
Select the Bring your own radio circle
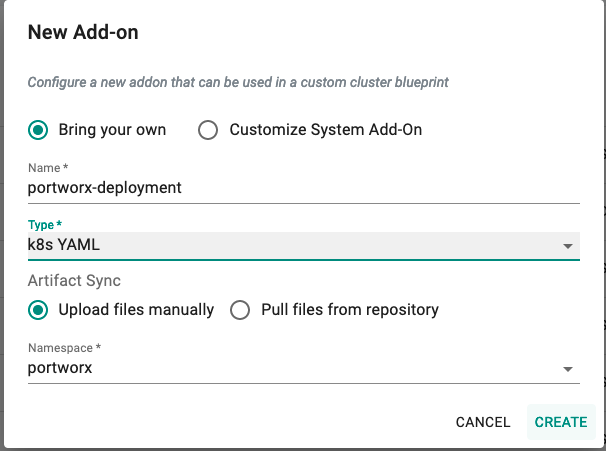(x=38, y=130)
